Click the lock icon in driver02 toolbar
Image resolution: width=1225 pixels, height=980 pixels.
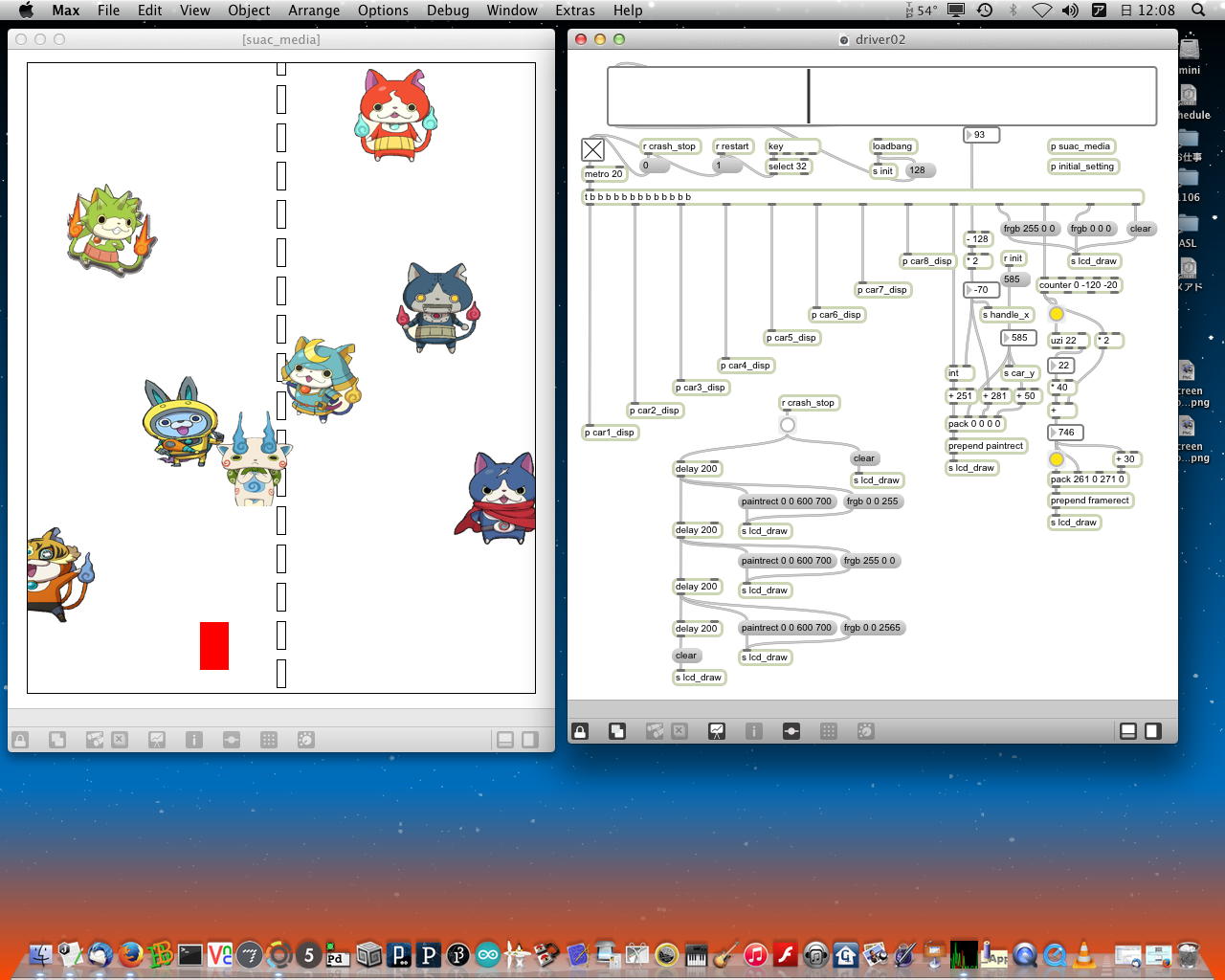click(x=580, y=731)
